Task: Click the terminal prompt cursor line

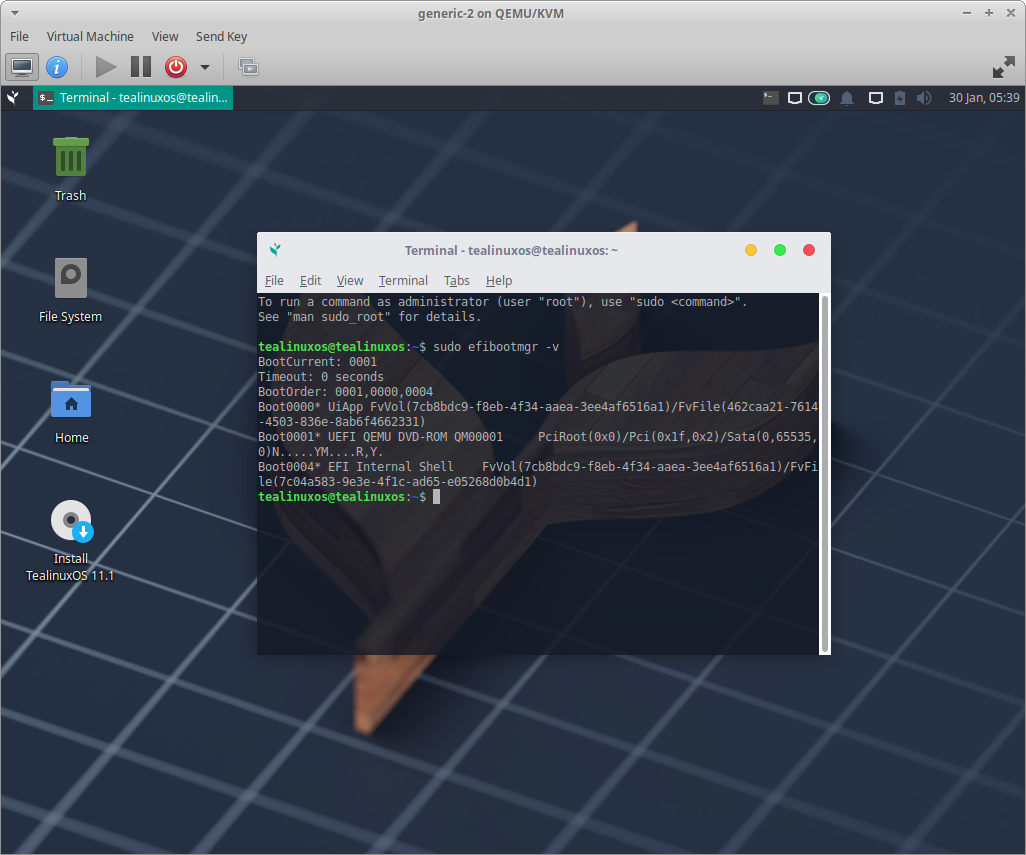Action: pos(349,497)
